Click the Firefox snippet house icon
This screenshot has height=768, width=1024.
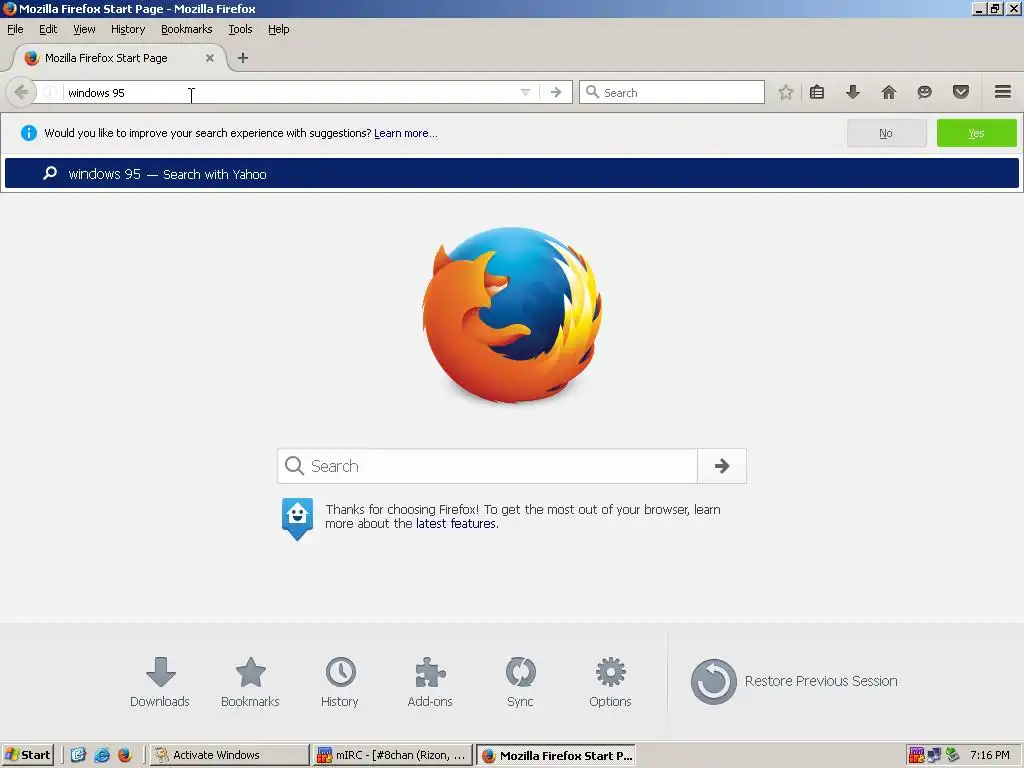(x=297, y=519)
